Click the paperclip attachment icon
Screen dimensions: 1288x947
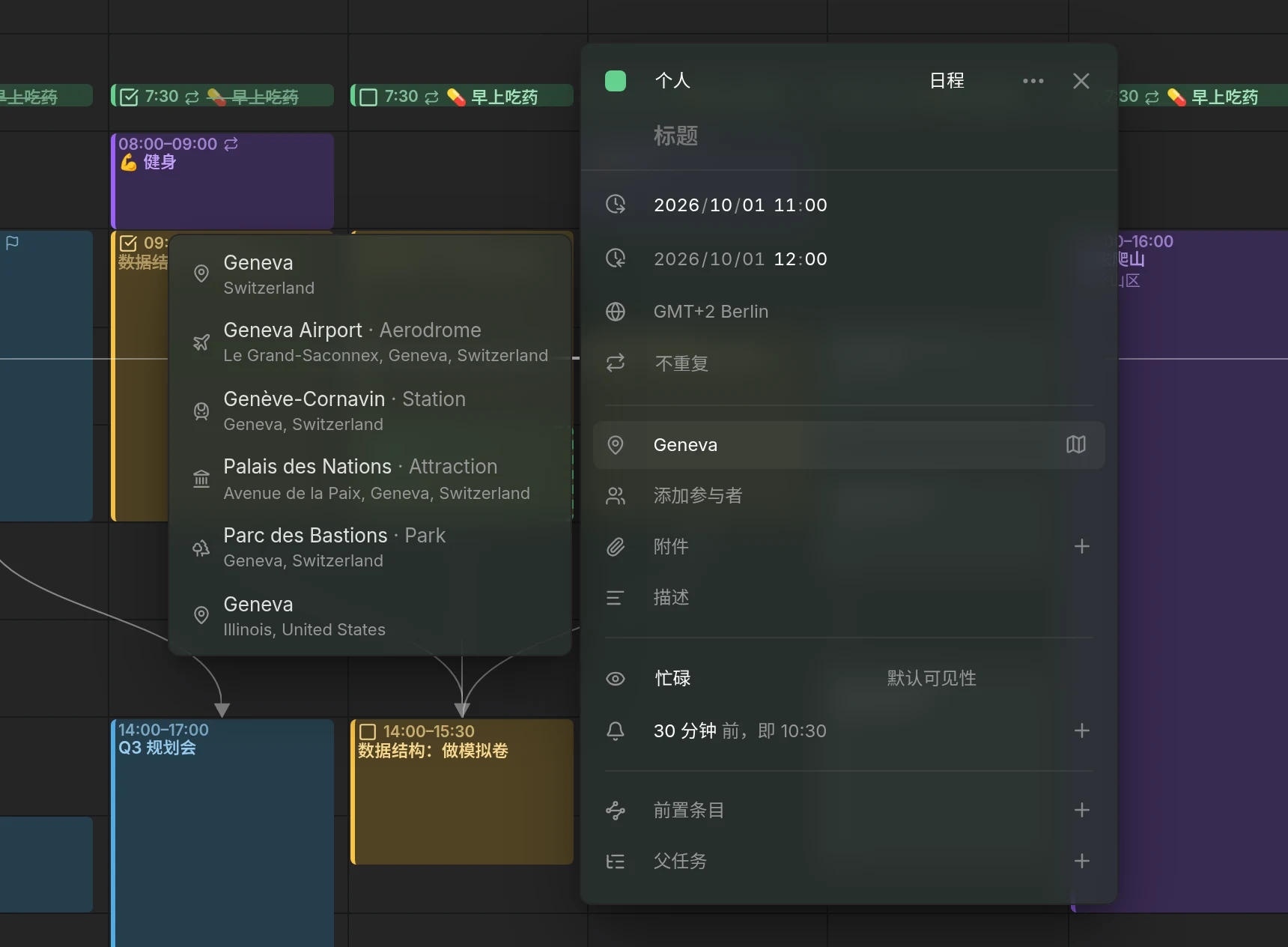(x=616, y=547)
